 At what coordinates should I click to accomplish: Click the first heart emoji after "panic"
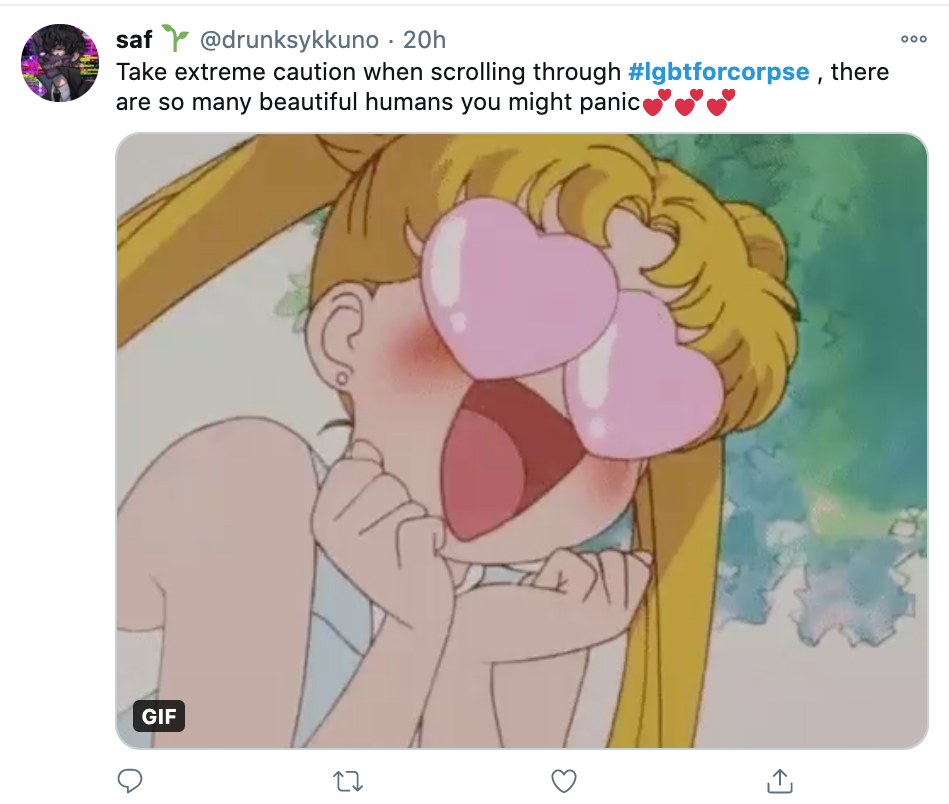click(657, 103)
